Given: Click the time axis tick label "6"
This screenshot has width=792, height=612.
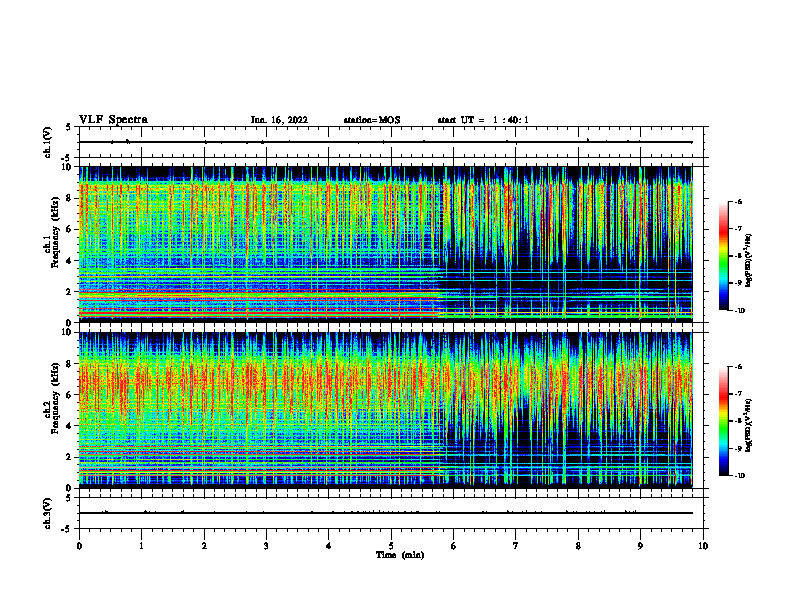Looking at the screenshot, I should pos(453,546).
